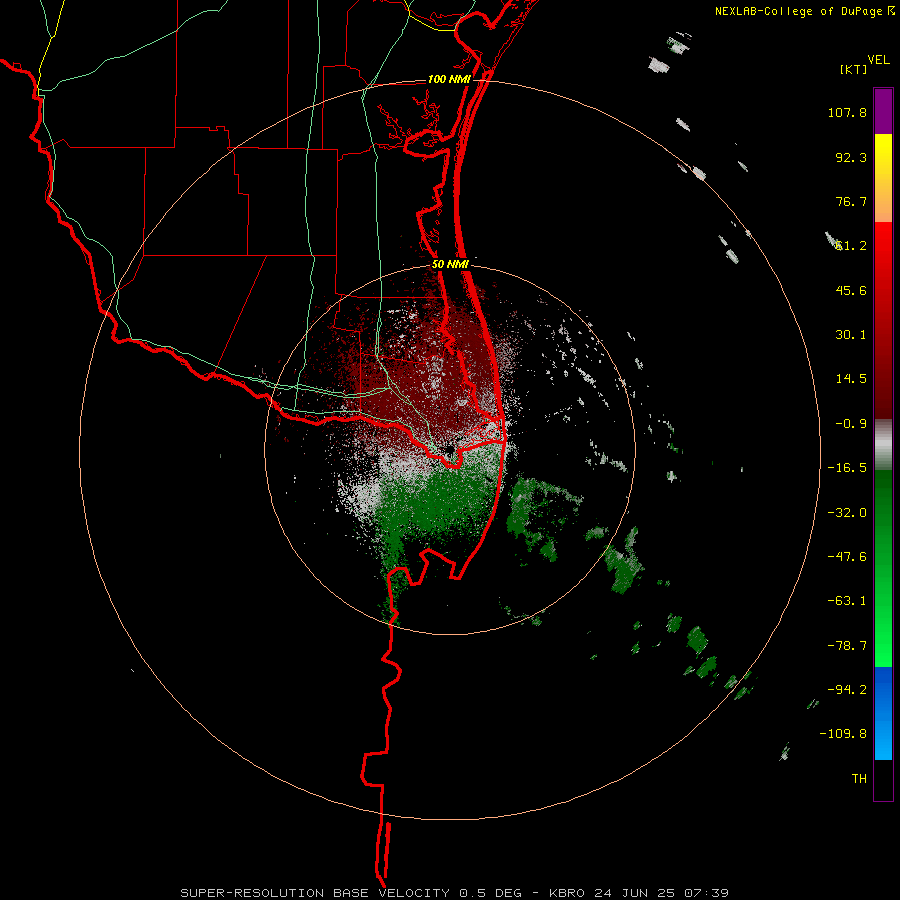
Task: Click the blue segment of velocity color bar
Action: tap(883, 713)
